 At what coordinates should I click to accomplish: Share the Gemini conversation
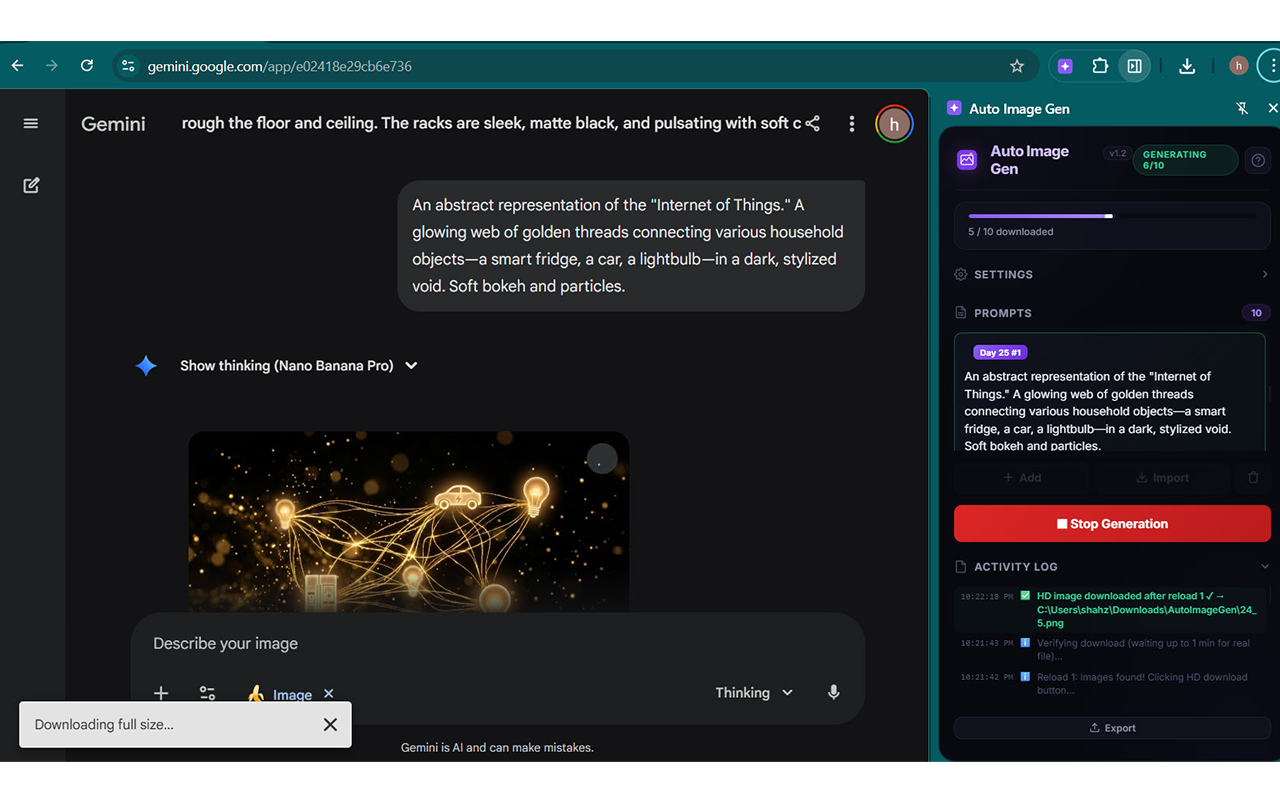click(x=813, y=123)
